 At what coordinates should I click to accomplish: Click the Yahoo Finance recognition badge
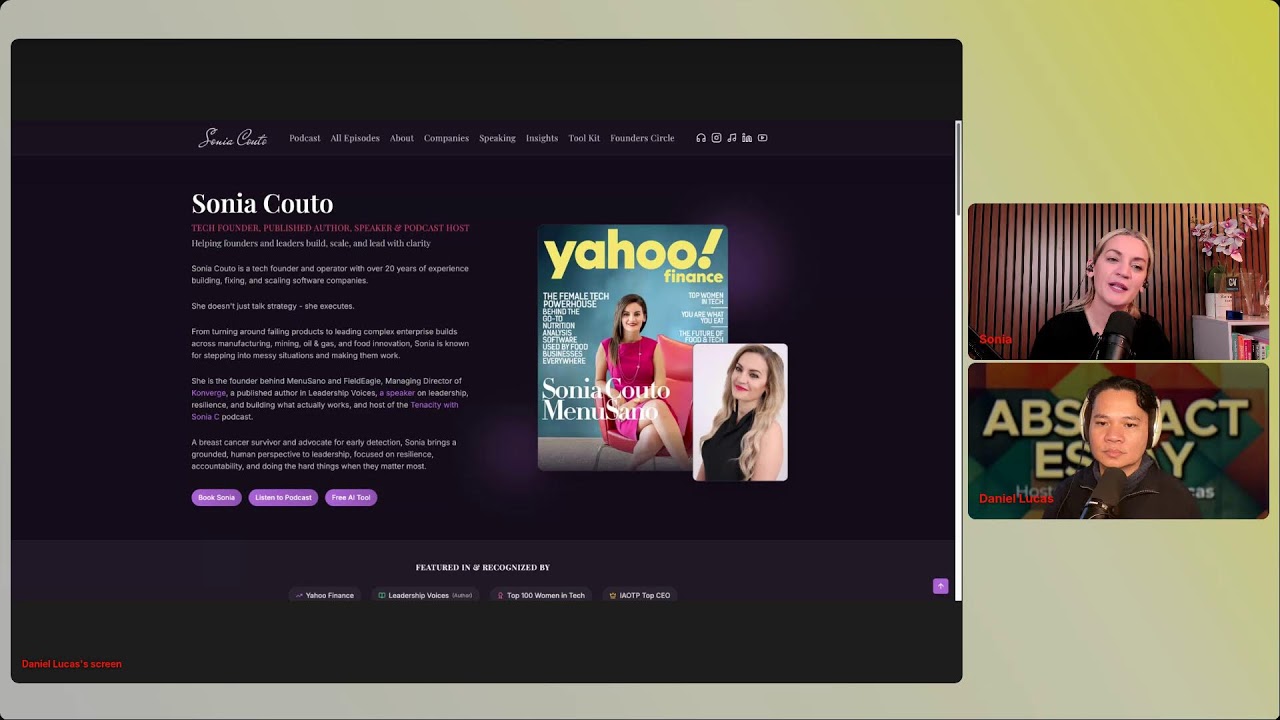pos(325,595)
